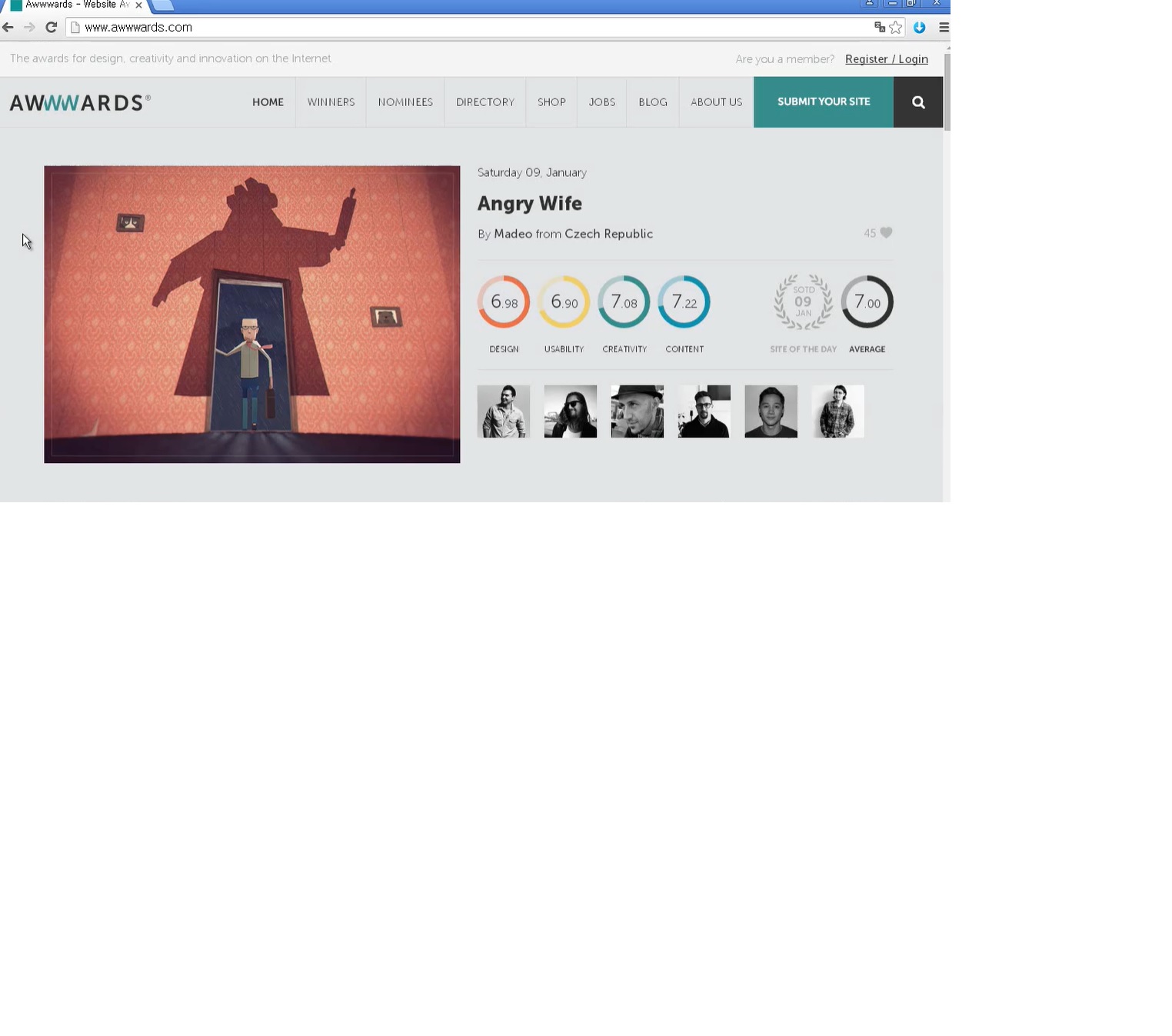Click Register / Login link
This screenshot has height=1036, width=1172.
887,59
